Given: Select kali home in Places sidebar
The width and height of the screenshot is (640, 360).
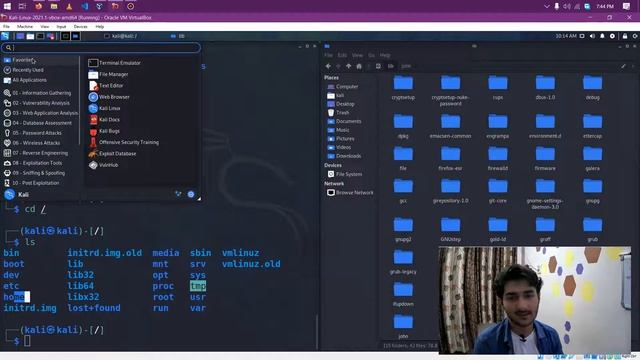Looking at the screenshot, I should click(336, 96).
